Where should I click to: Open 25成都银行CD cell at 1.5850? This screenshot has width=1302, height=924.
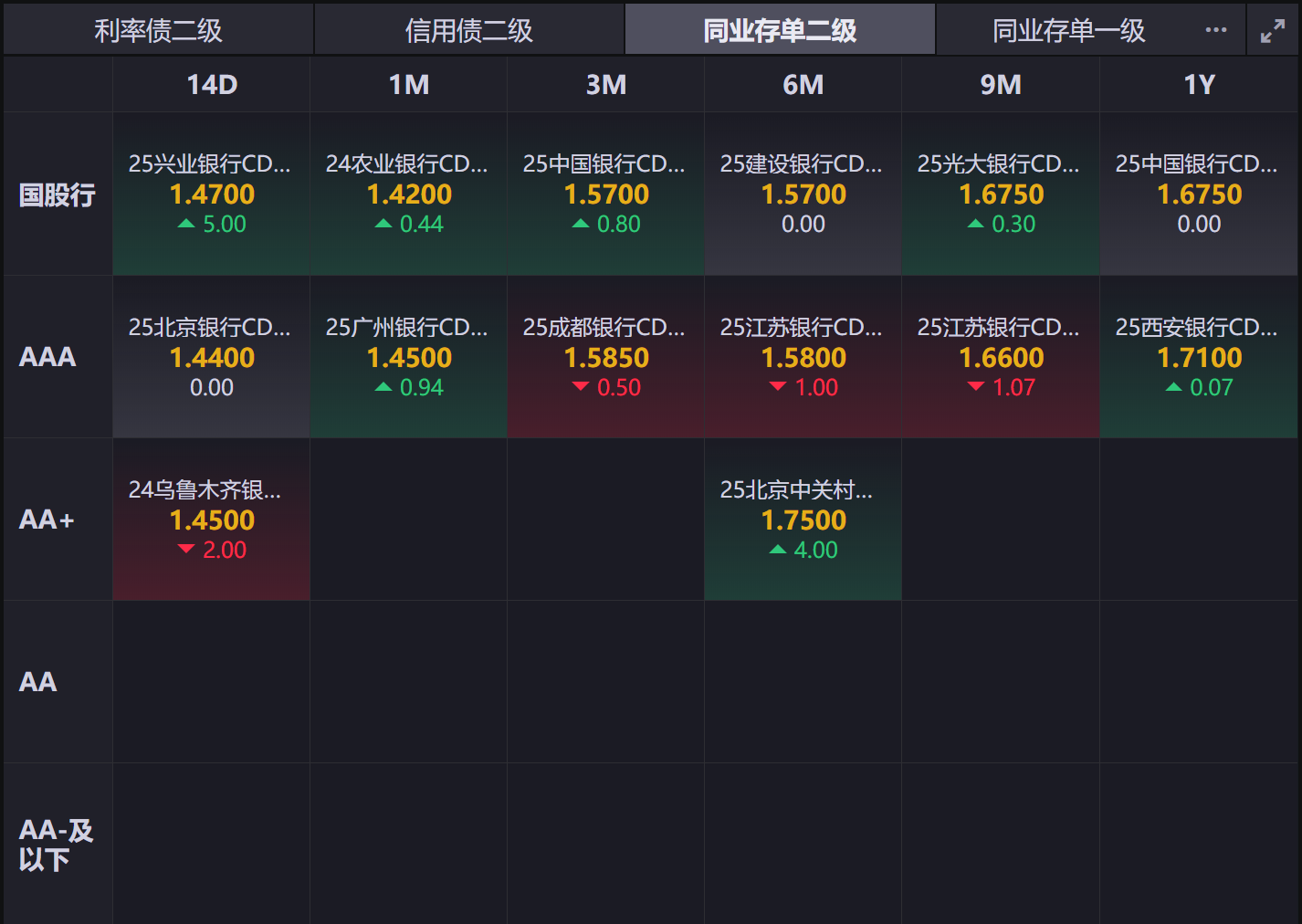pos(606,357)
